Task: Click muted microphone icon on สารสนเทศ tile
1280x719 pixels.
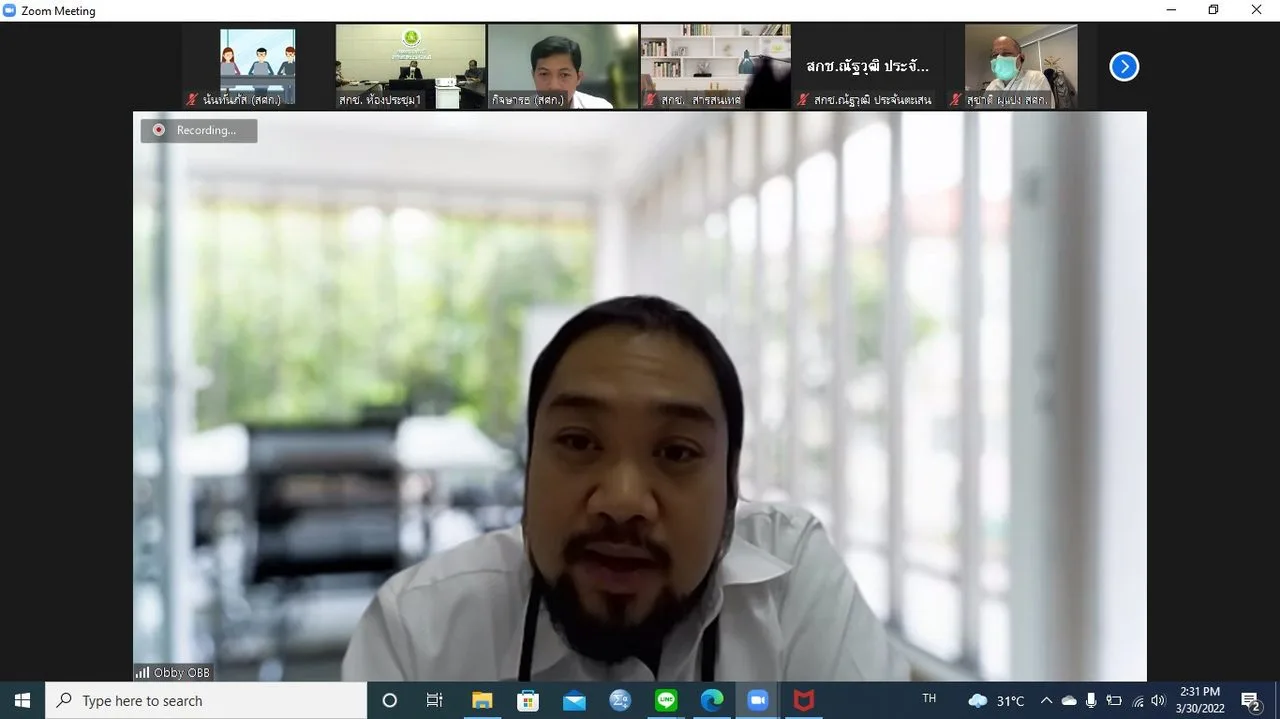Action: pyautogui.click(x=650, y=100)
